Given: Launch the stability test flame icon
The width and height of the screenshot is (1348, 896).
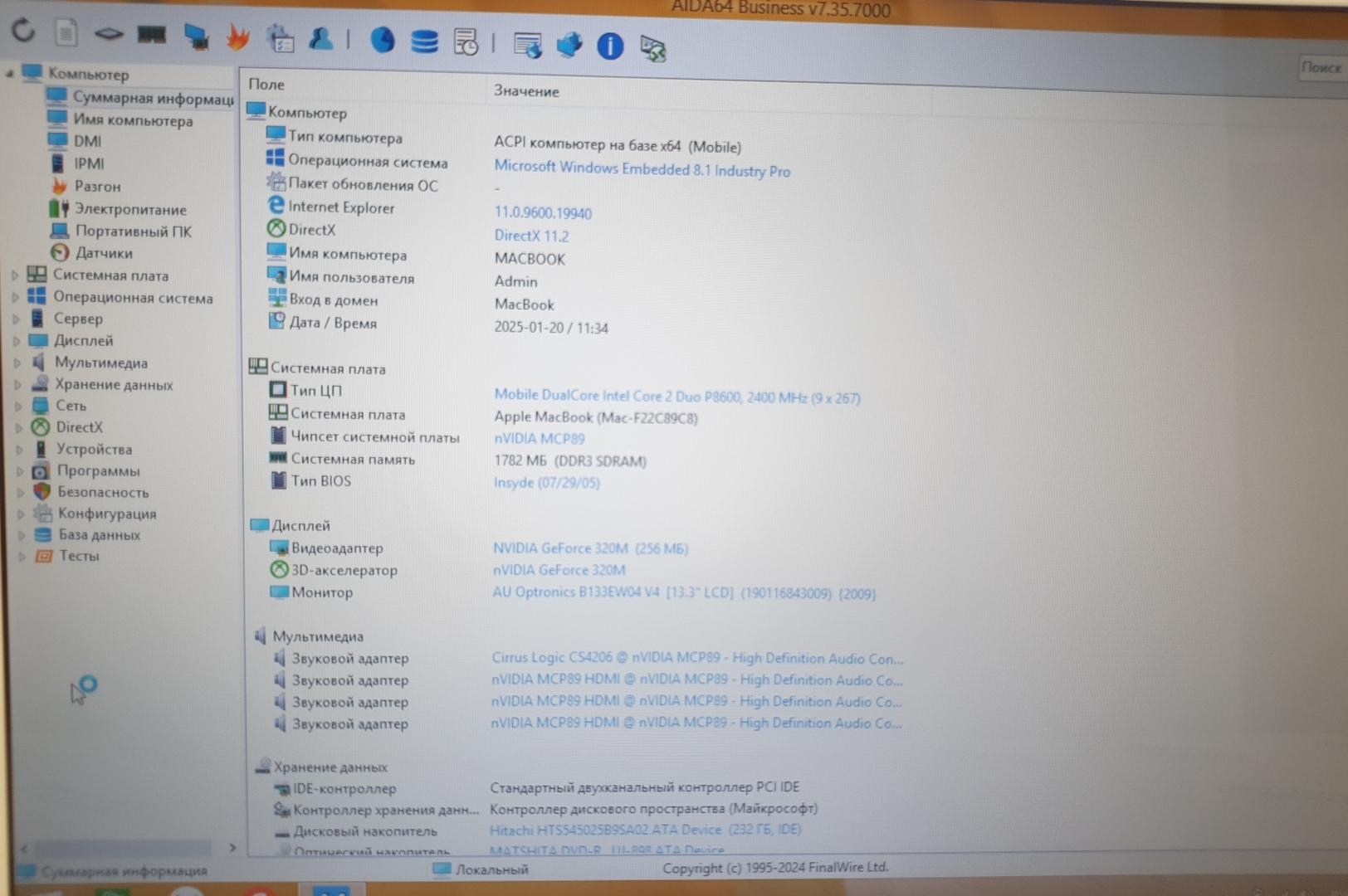Looking at the screenshot, I should coord(238,37).
